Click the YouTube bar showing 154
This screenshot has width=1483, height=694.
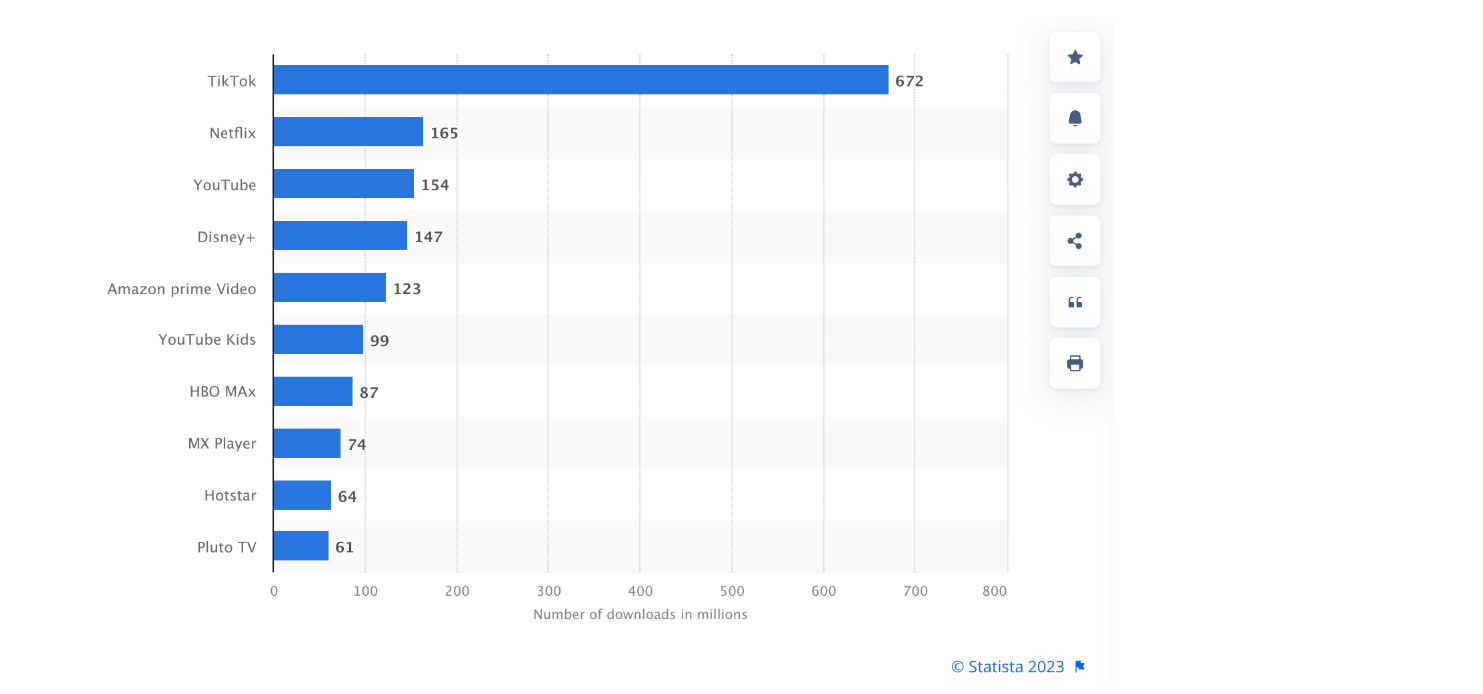click(344, 184)
